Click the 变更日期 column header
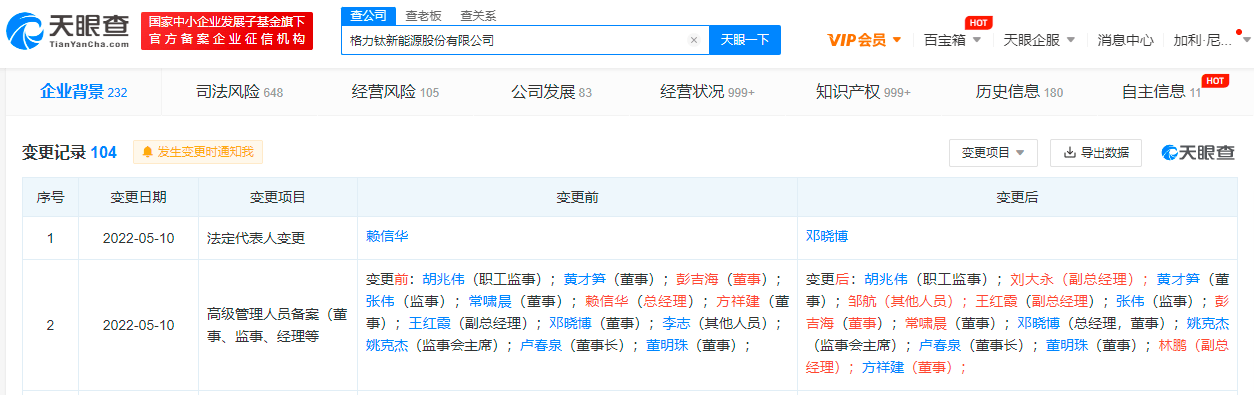 click(138, 197)
